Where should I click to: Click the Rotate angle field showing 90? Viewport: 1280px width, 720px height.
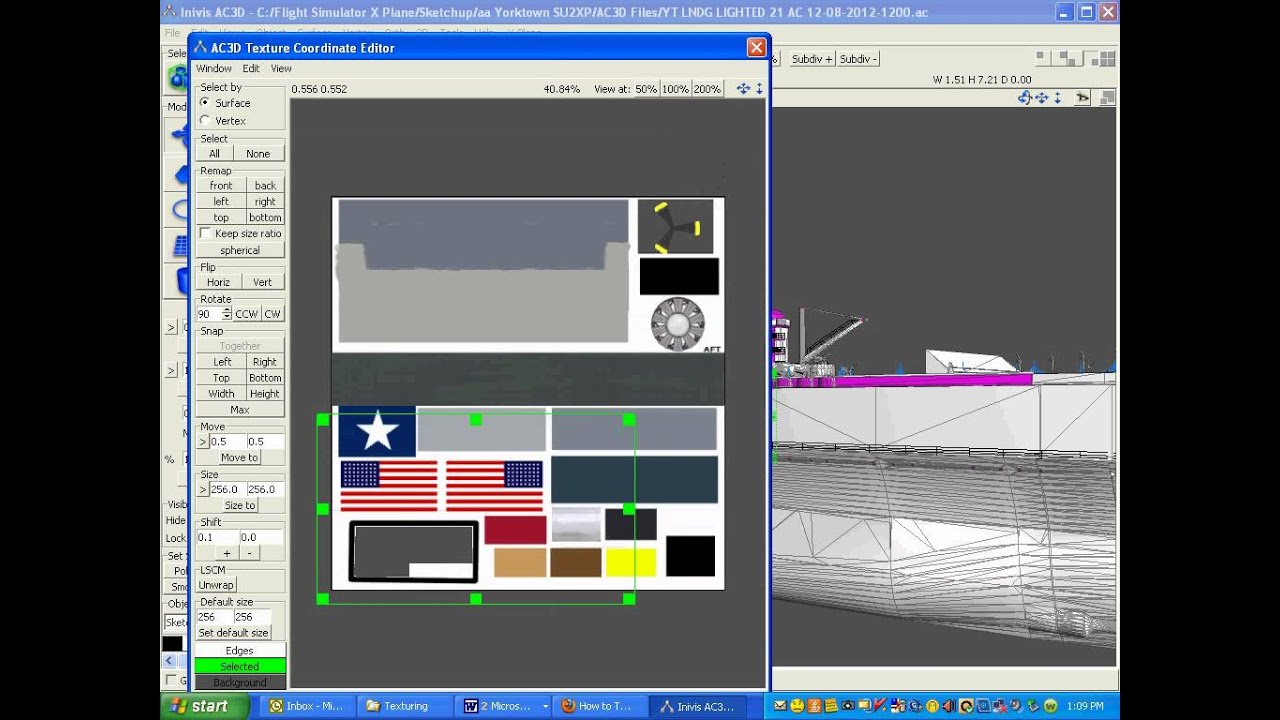[209, 314]
